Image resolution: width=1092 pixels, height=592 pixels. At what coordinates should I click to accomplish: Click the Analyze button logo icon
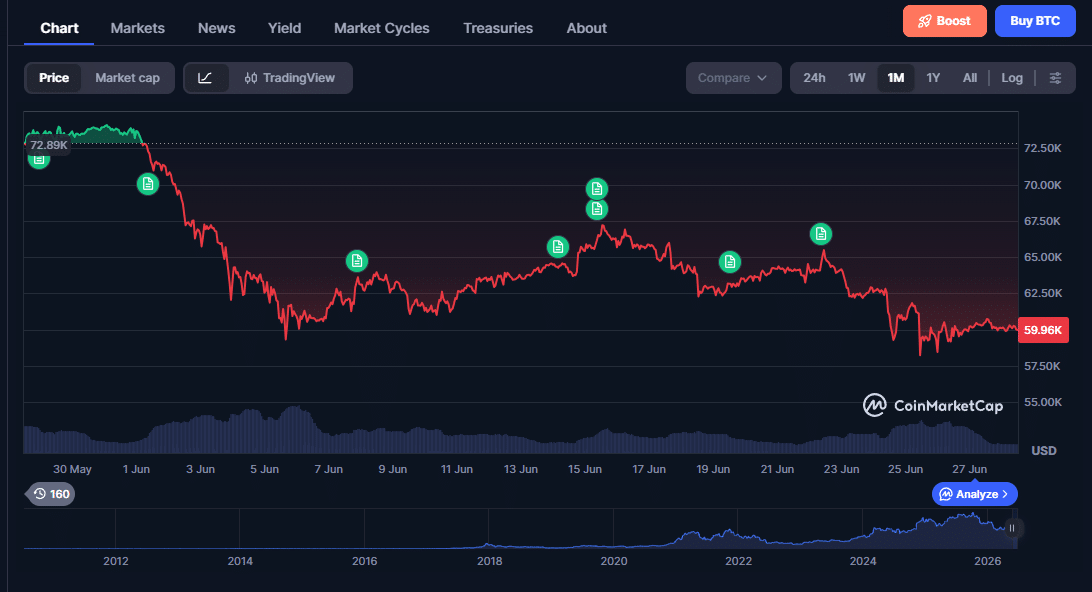945,494
